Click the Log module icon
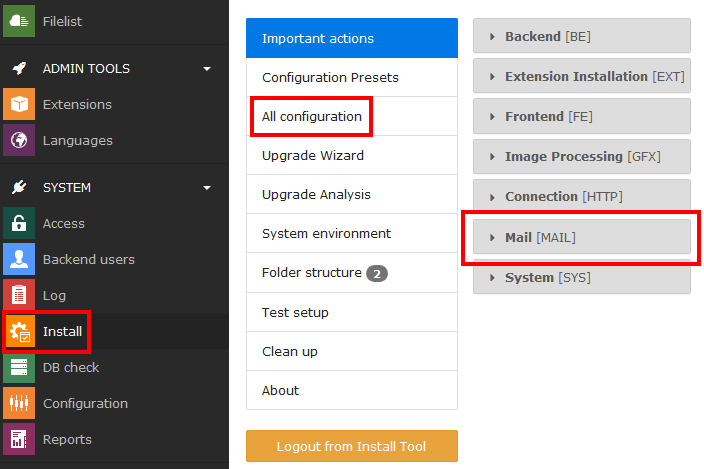 click(x=18, y=295)
